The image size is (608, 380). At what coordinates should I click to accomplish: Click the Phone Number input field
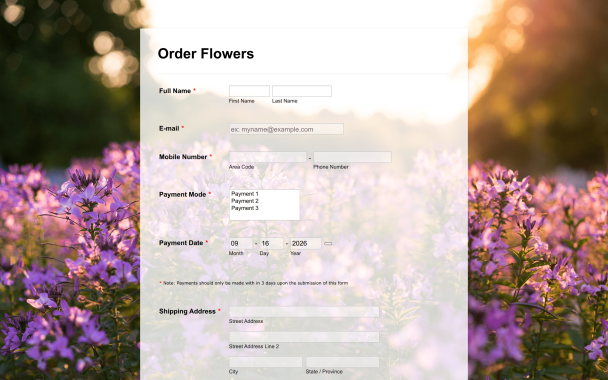click(x=352, y=157)
